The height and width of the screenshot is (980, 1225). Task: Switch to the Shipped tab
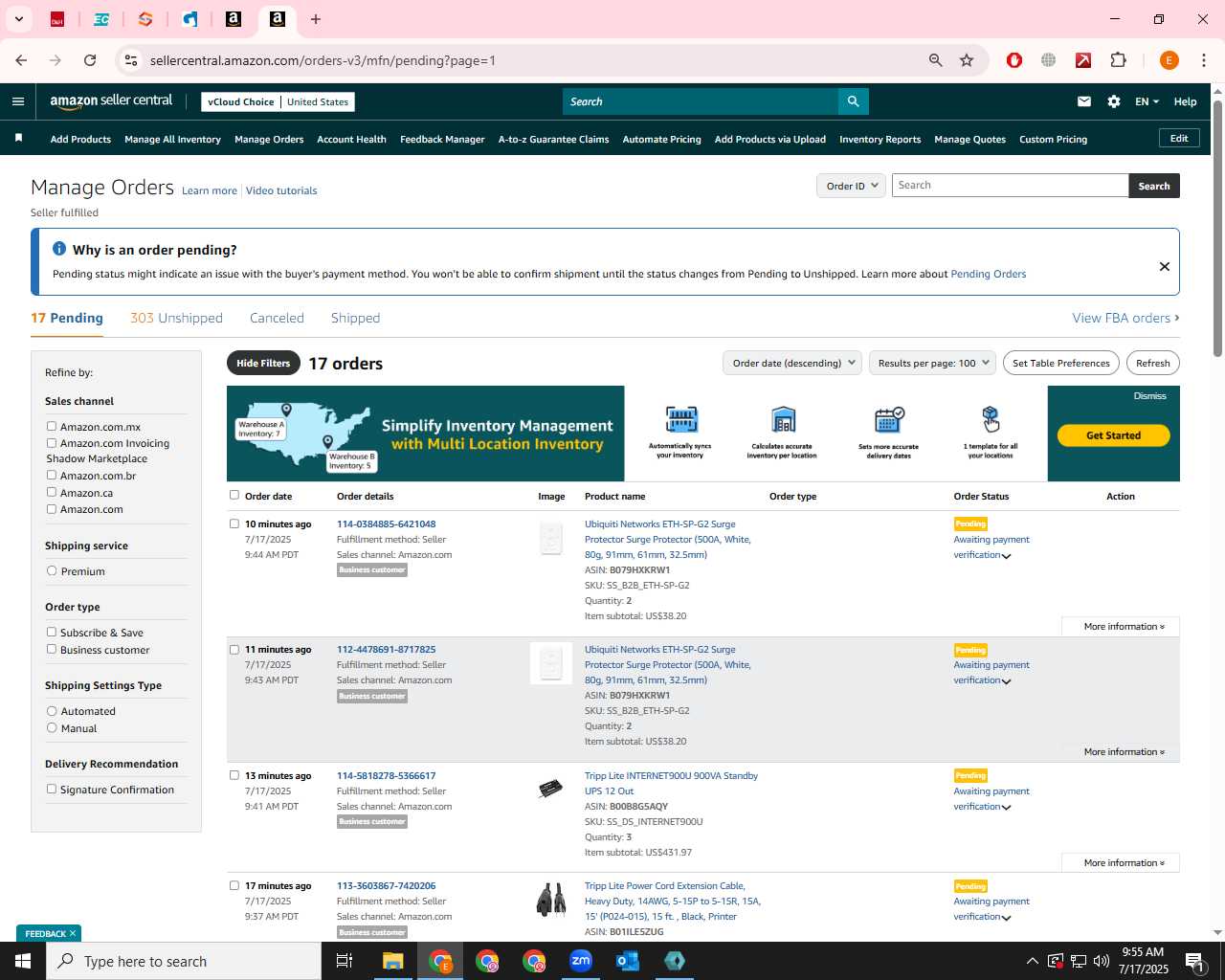tap(355, 318)
